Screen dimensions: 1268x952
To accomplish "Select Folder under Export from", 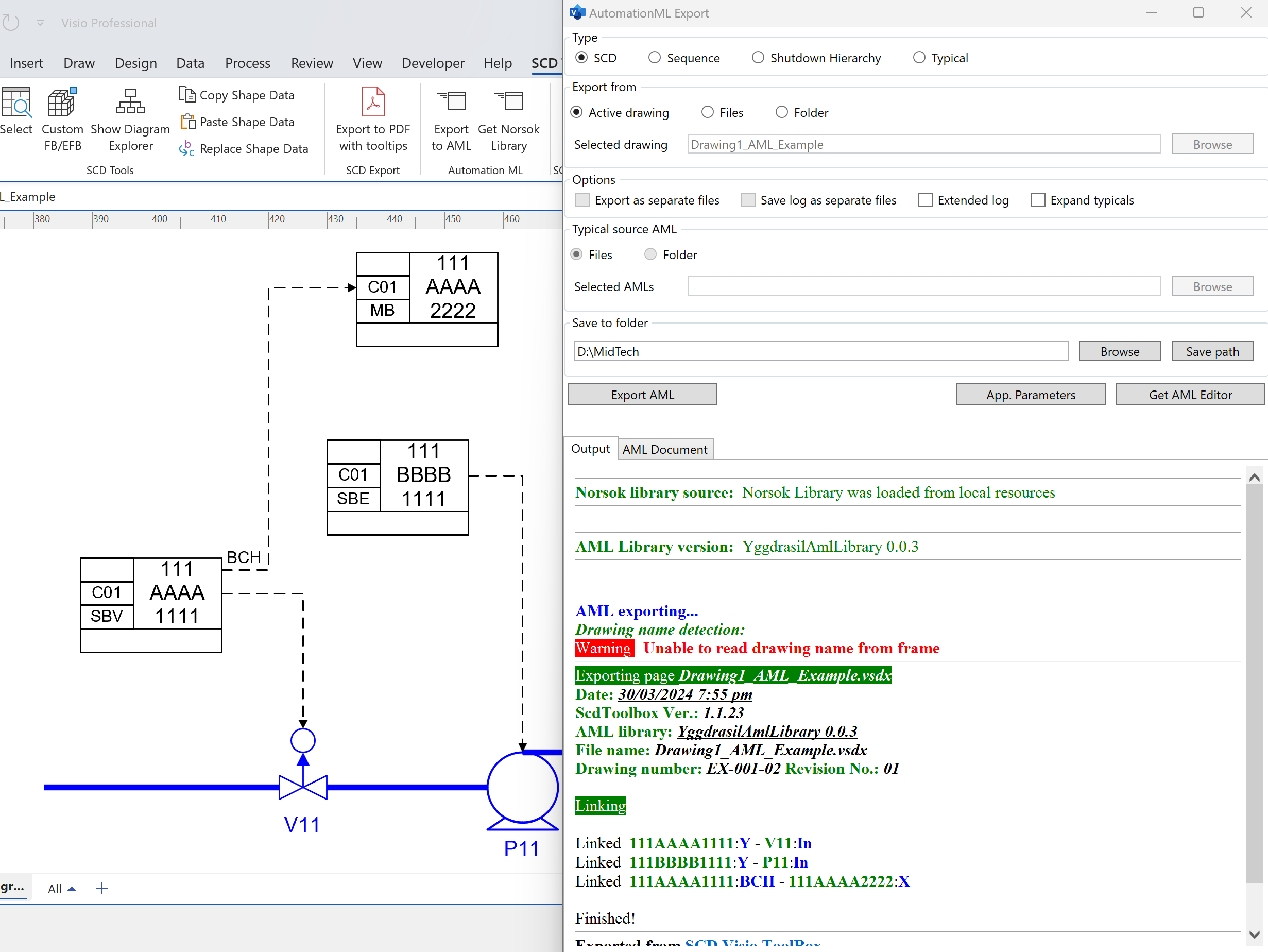I will pos(782,112).
